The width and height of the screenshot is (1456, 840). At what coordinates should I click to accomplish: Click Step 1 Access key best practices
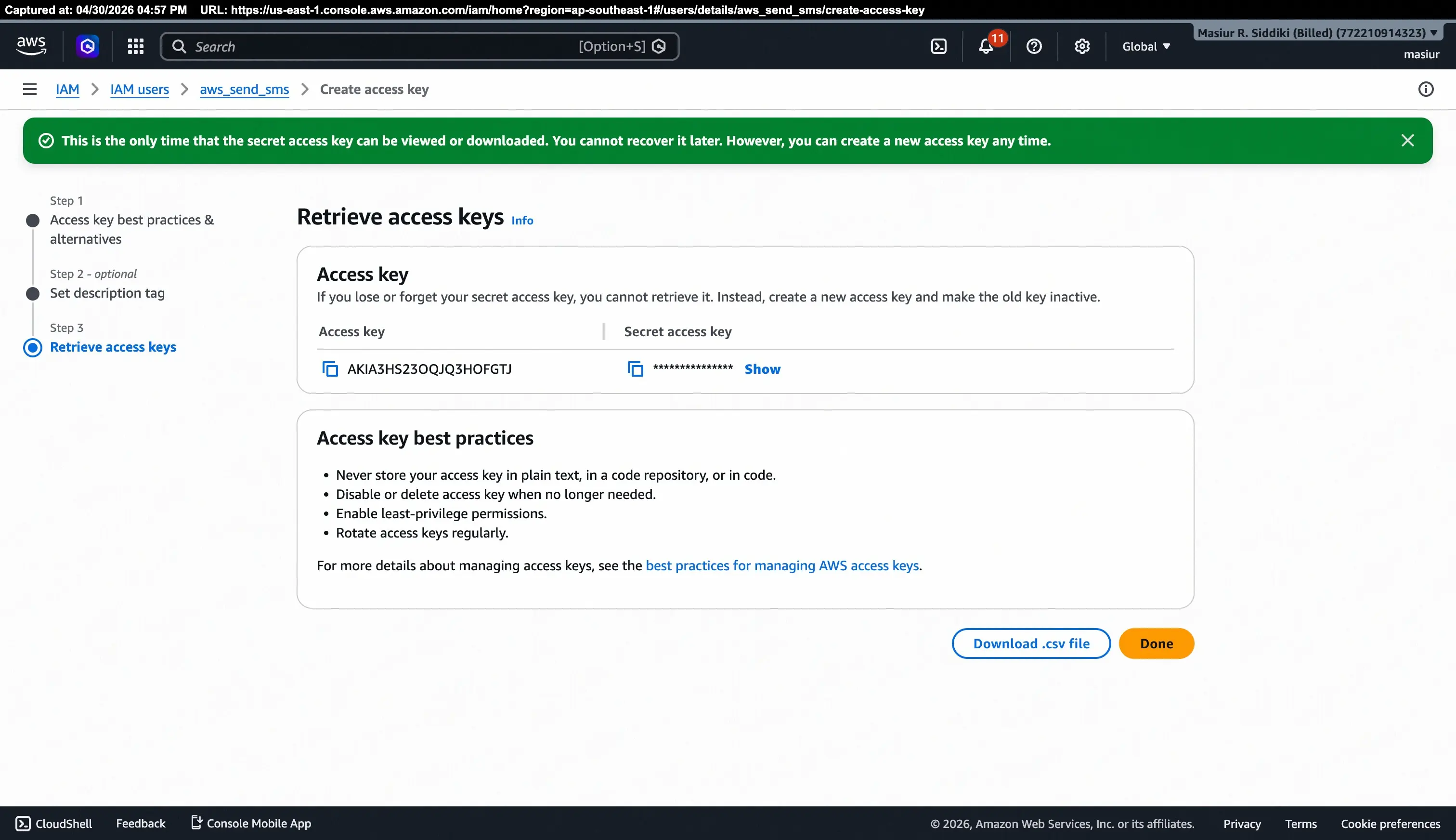pos(131,229)
